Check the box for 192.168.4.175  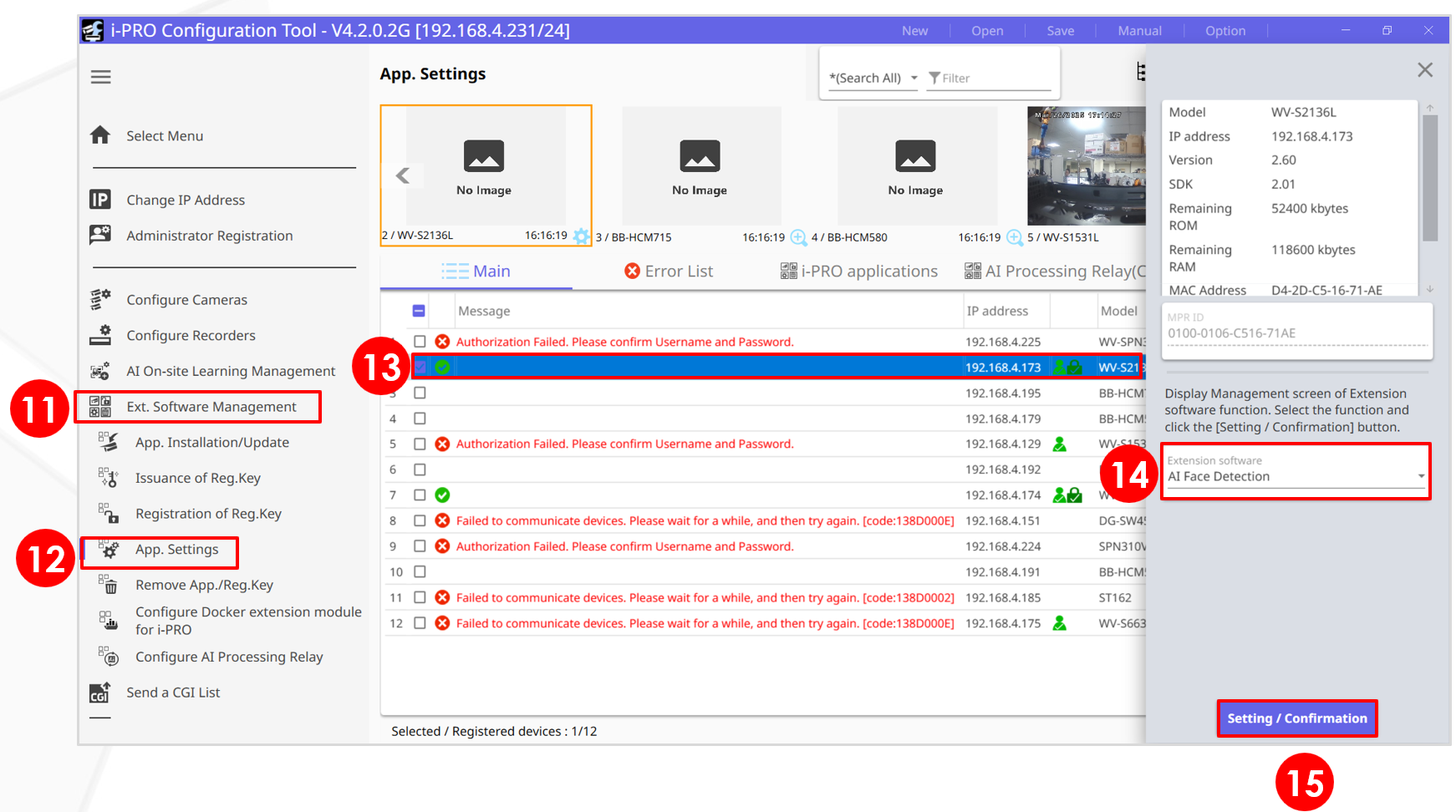420,623
